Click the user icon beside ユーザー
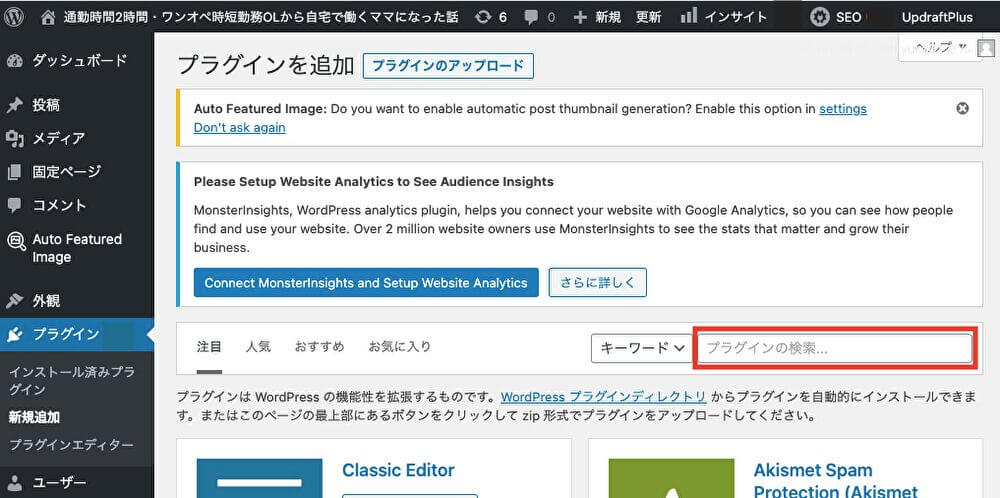The height and width of the screenshot is (498, 1000). (x=15, y=483)
